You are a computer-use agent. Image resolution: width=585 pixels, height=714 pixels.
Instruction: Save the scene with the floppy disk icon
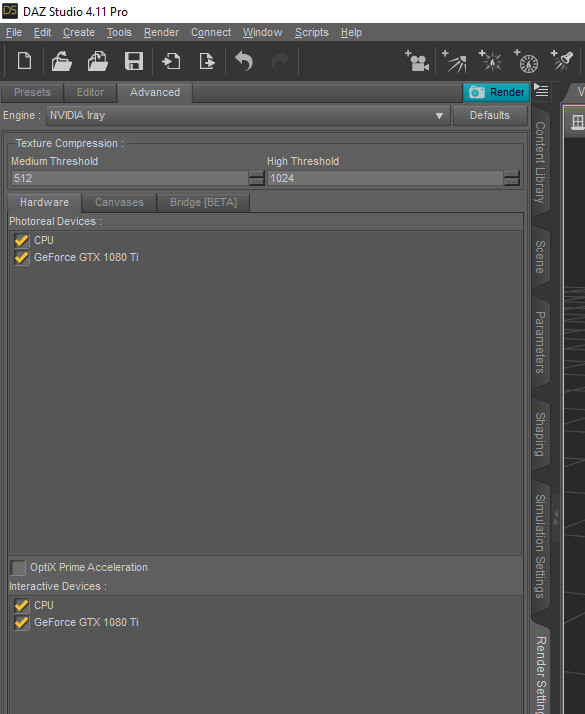(x=134, y=61)
